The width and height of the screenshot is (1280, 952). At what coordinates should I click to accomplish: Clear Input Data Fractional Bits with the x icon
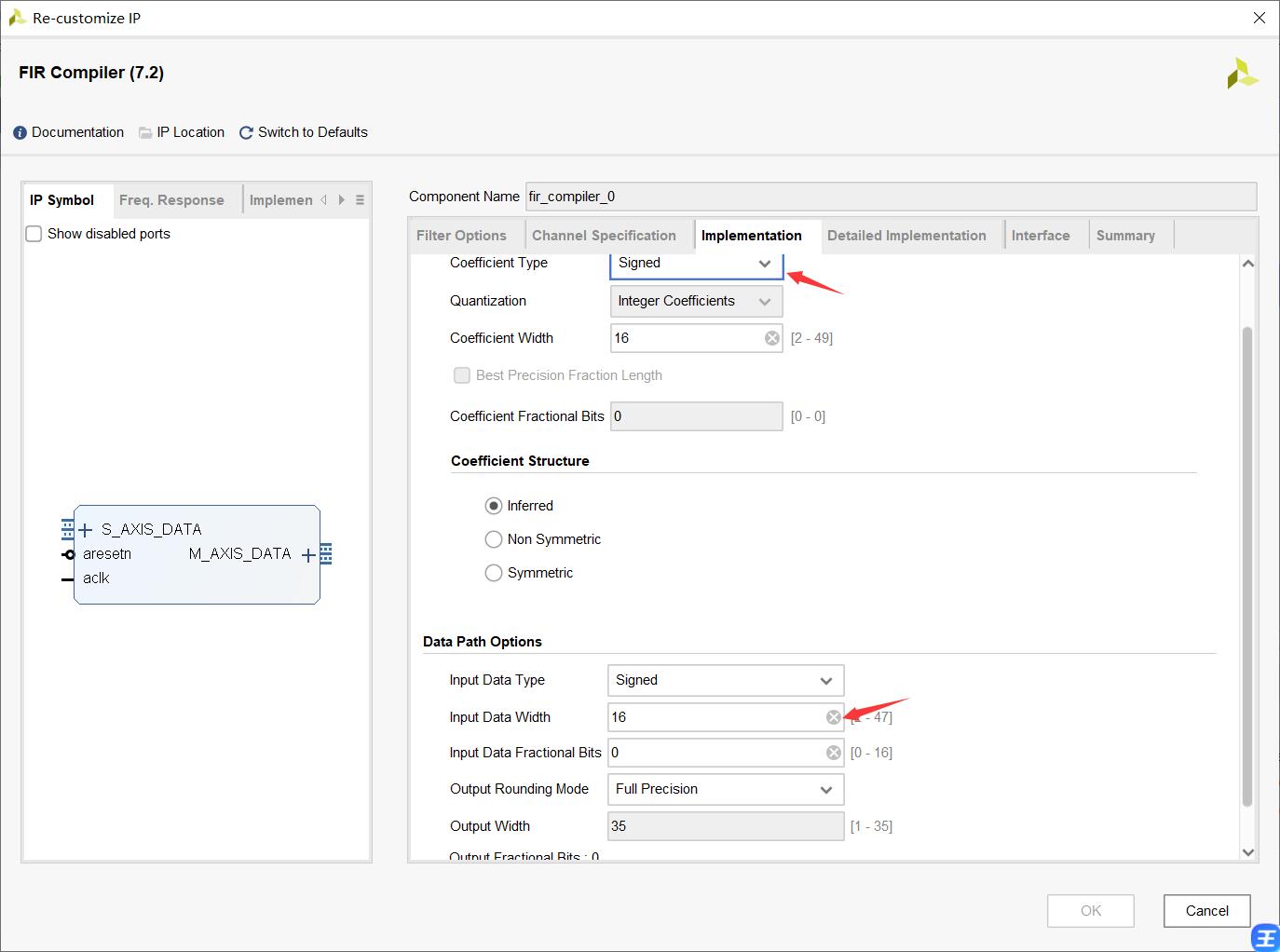pos(834,753)
